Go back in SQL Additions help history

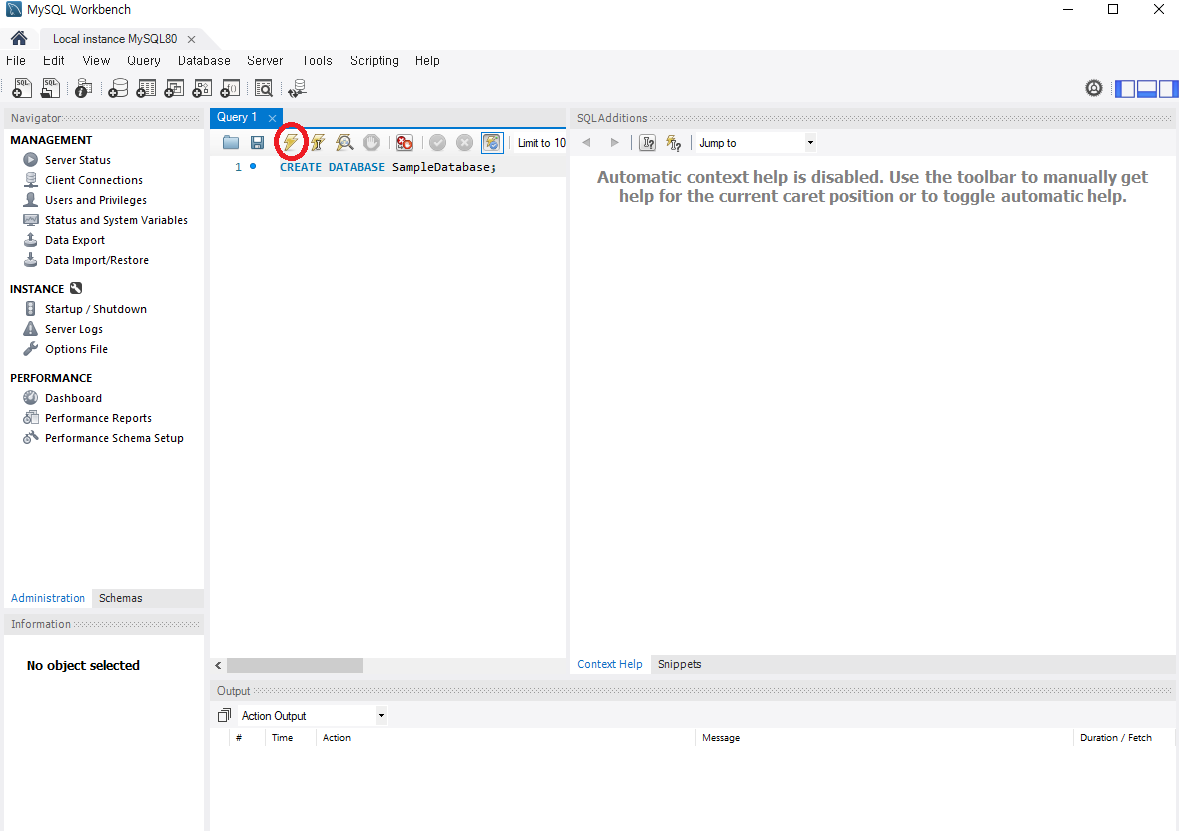coord(586,142)
